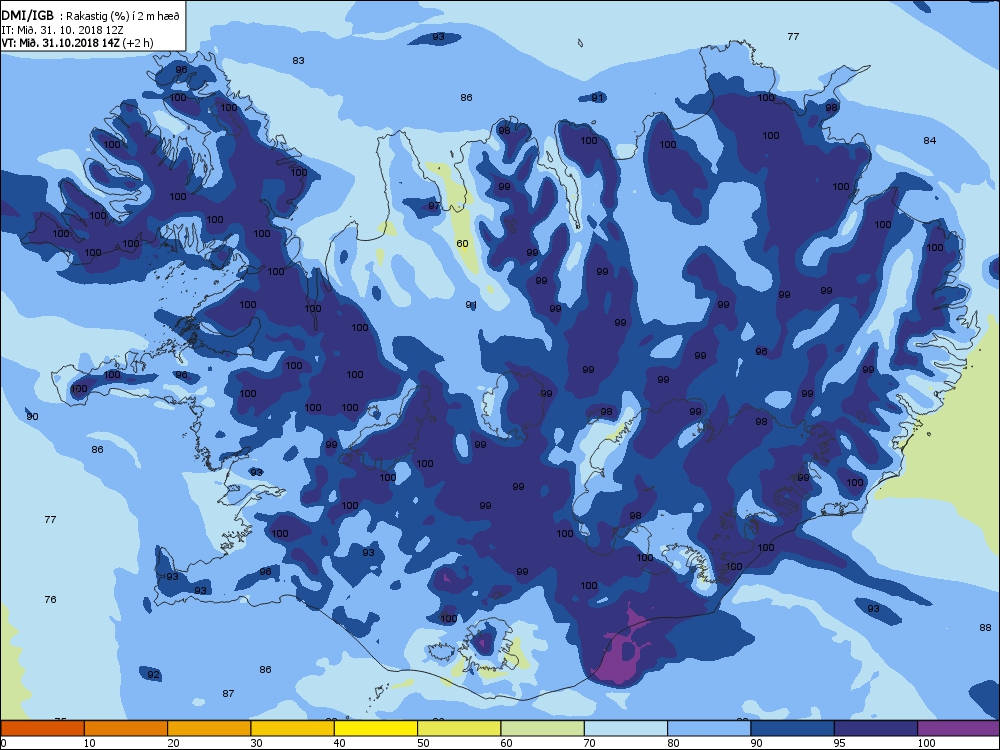Click the pale yellow-green 50–60 legend swatch
Viewport: 1000px width, 750px height.
(459, 728)
